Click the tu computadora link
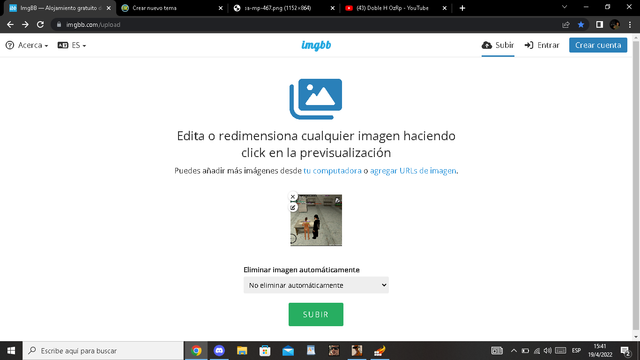This screenshot has width=640, height=360. tap(332, 171)
